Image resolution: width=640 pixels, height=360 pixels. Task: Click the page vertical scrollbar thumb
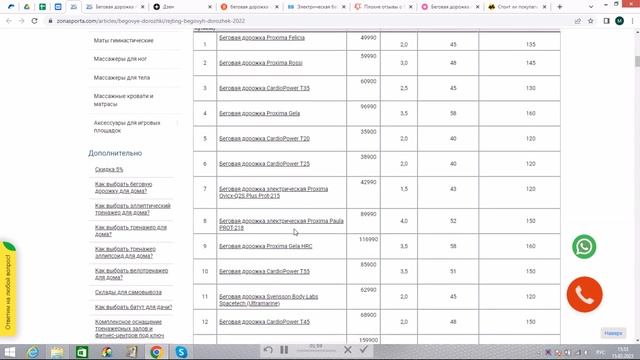tap(637, 61)
